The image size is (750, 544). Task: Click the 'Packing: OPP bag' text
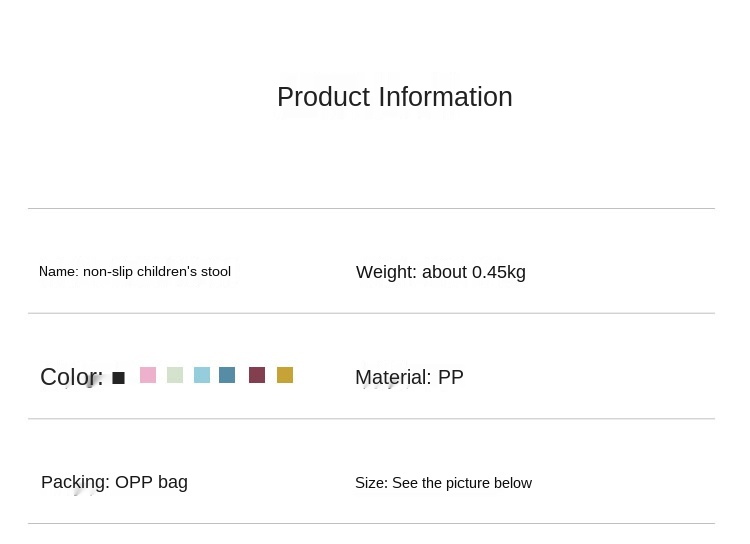click(114, 482)
